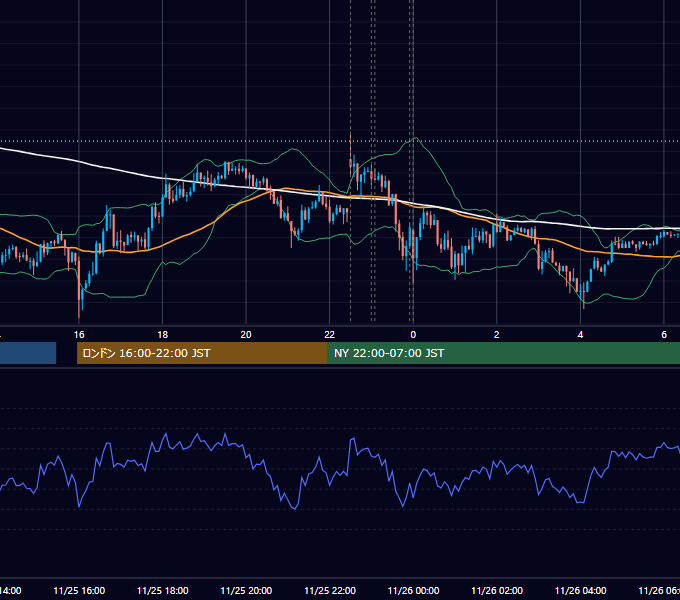Select the ロンドン 16:00-22:00 JST session bar
Screen dimensions: 680x600
coord(202,353)
